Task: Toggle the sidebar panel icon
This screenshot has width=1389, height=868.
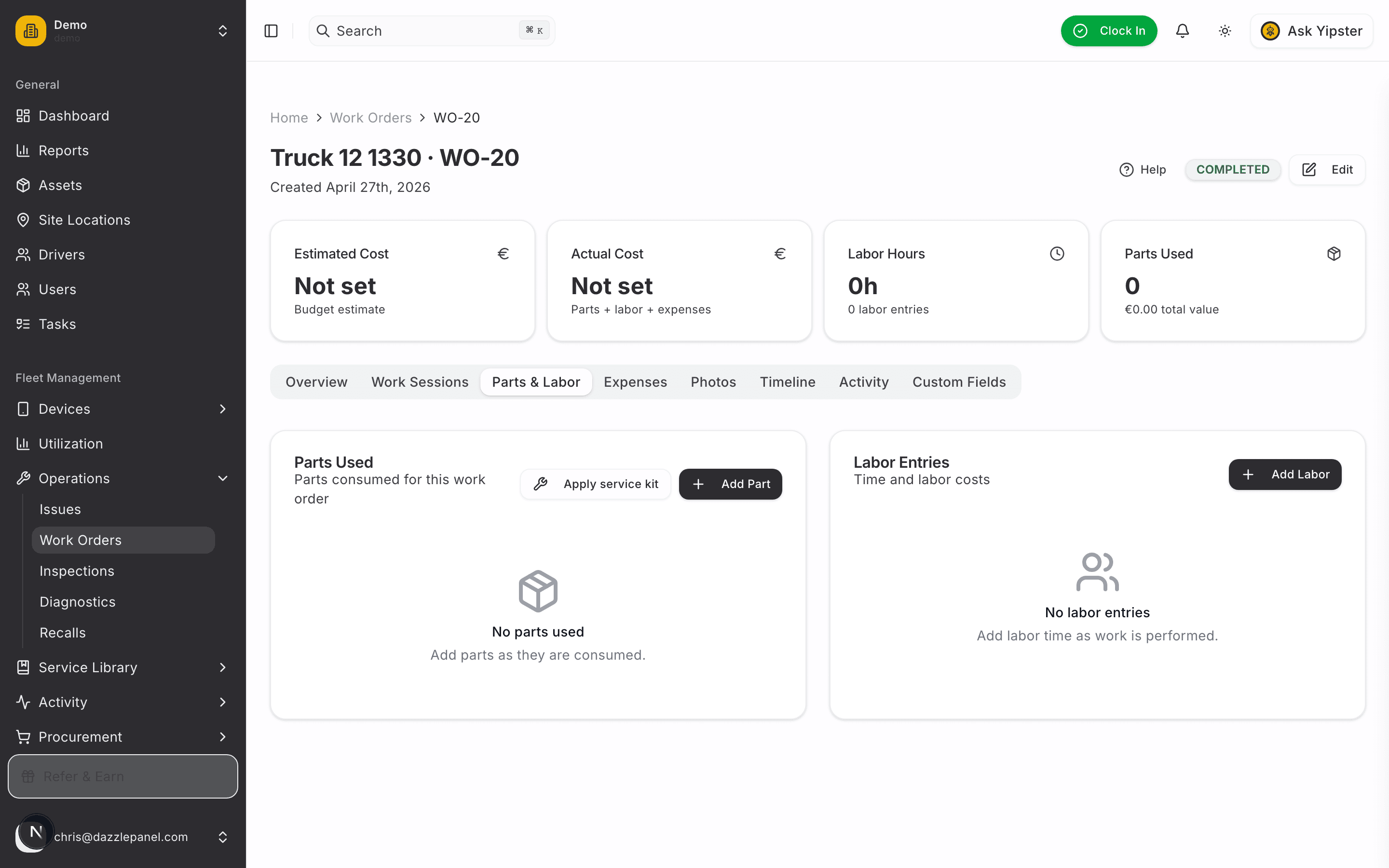Action: click(x=271, y=31)
